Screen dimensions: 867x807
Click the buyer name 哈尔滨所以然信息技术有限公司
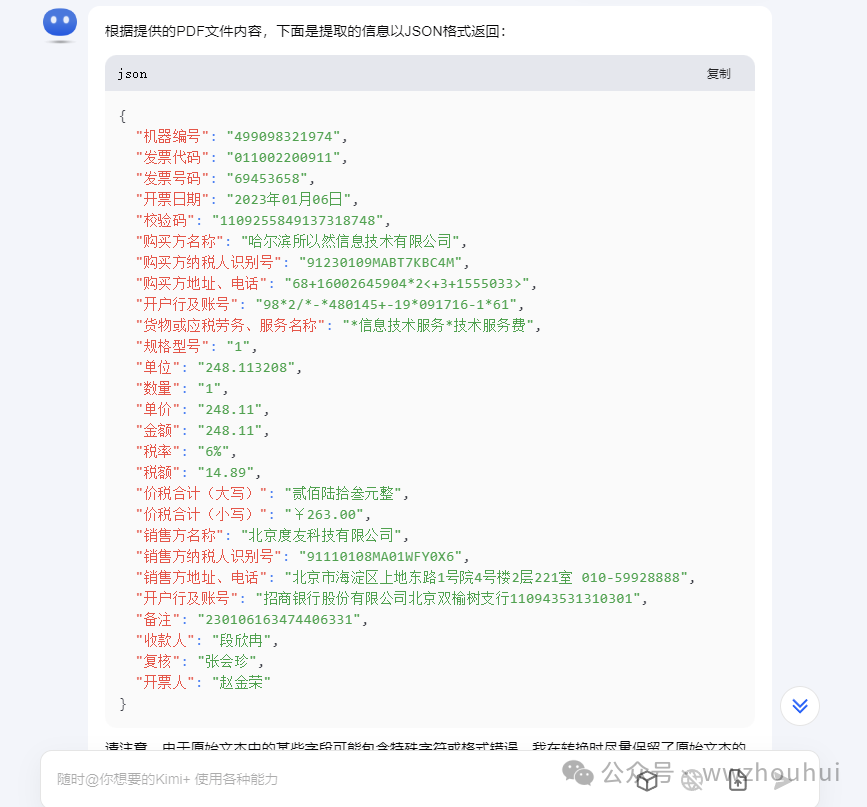pyautogui.click(x=350, y=242)
